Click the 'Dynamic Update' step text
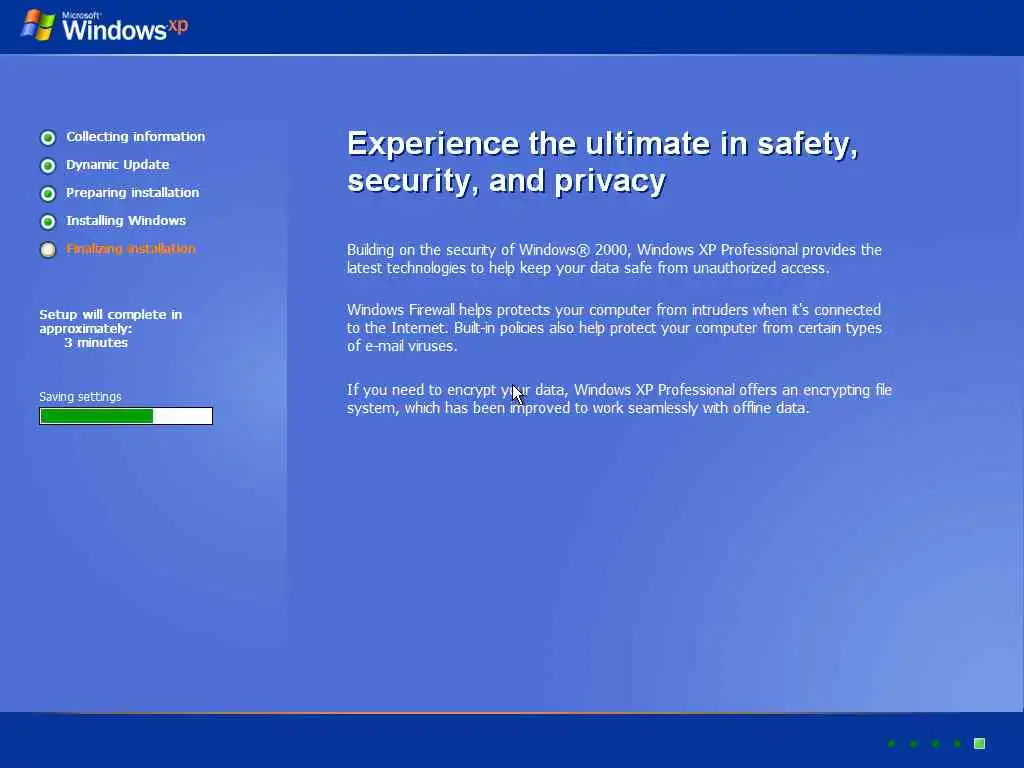The image size is (1024, 768). [118, 165]
